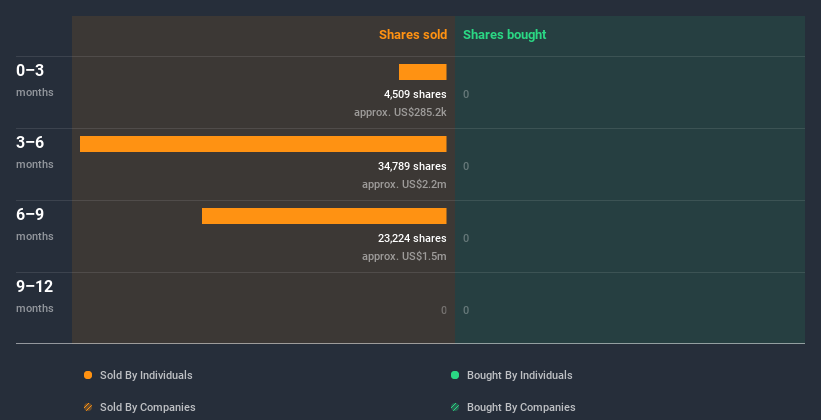Click the 3–6 months orange bar
The width and height of the screenshot is (821, 420).
click(x=263, y=144)
